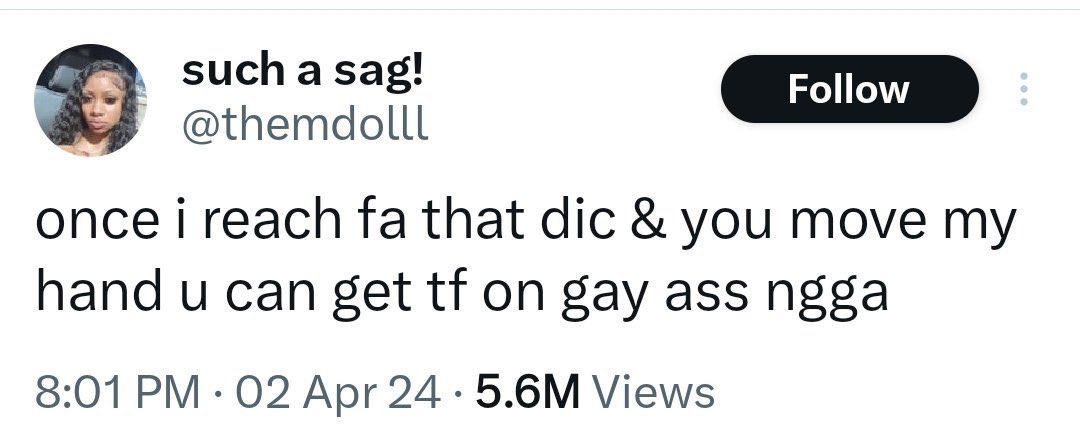Click the word Follow on the black pill
The width and height of the screenshot is (1080, 436).
849,90
